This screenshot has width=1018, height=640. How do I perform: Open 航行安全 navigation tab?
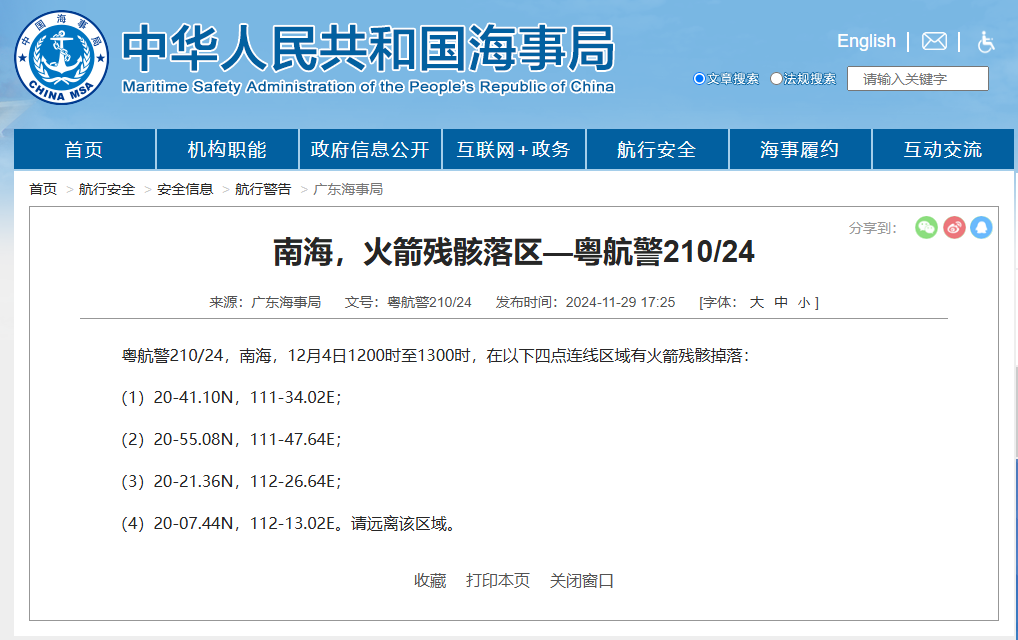click(x=657, y=149)
